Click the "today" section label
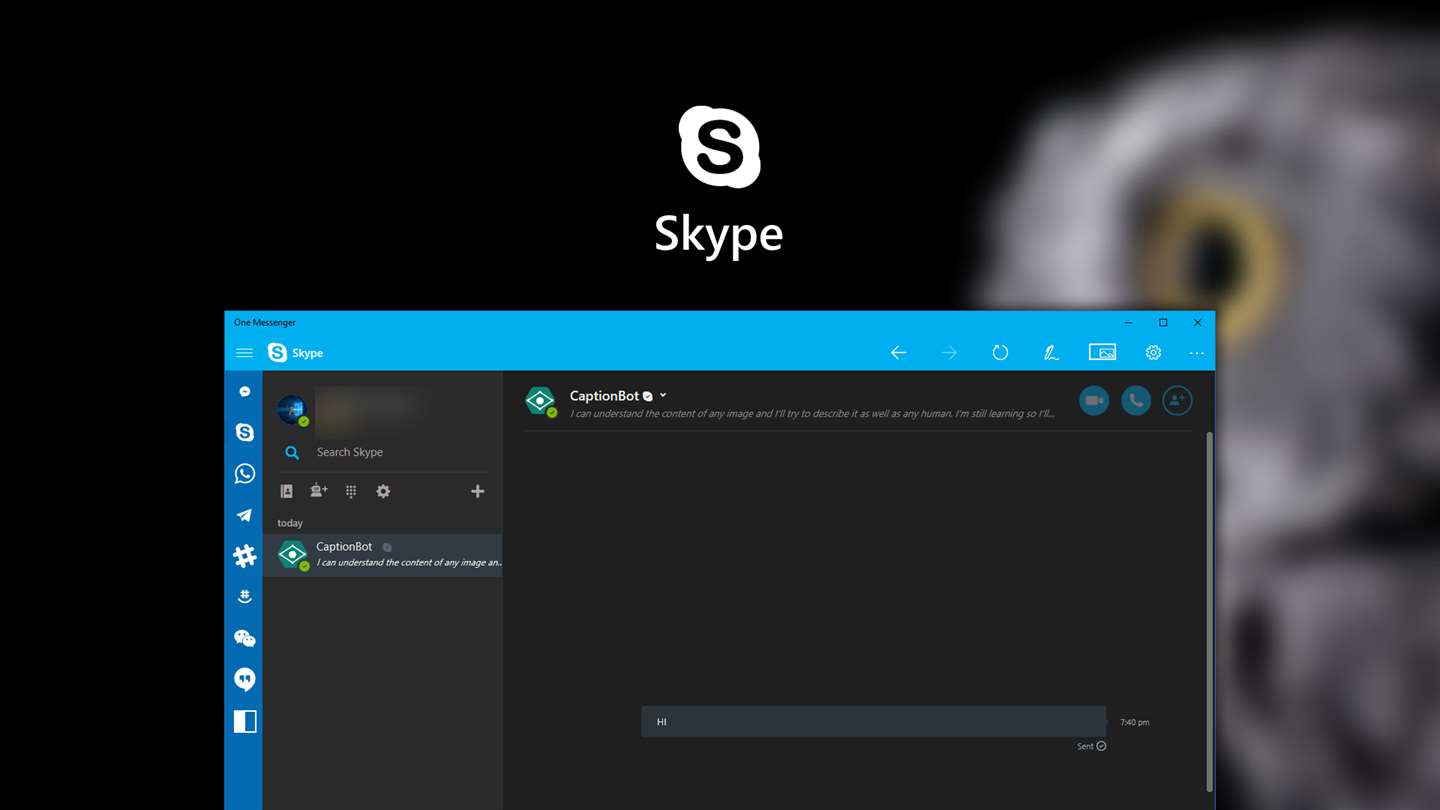The image size is (1440, 810). point(290,523)
